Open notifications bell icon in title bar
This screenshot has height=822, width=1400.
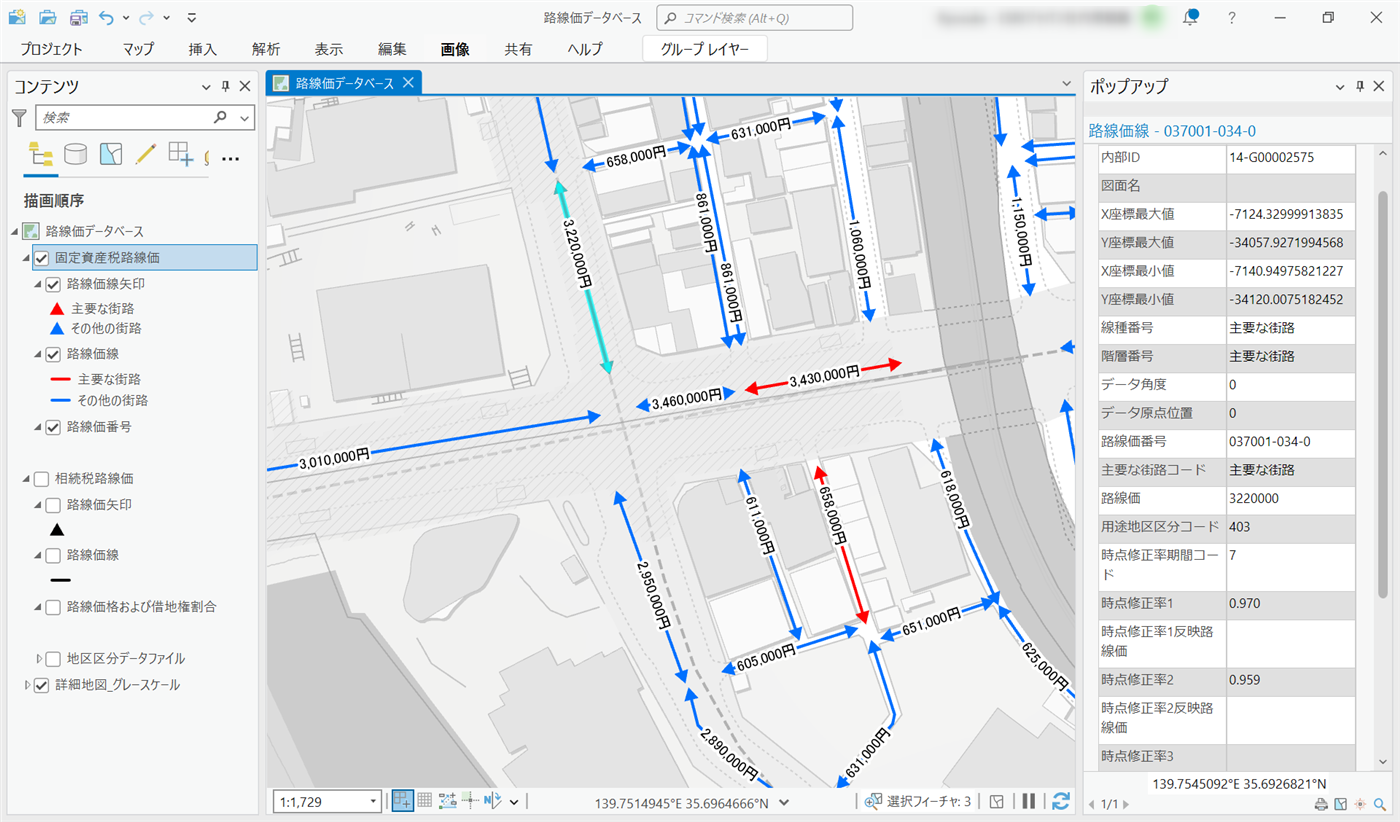coord(1190,17)
